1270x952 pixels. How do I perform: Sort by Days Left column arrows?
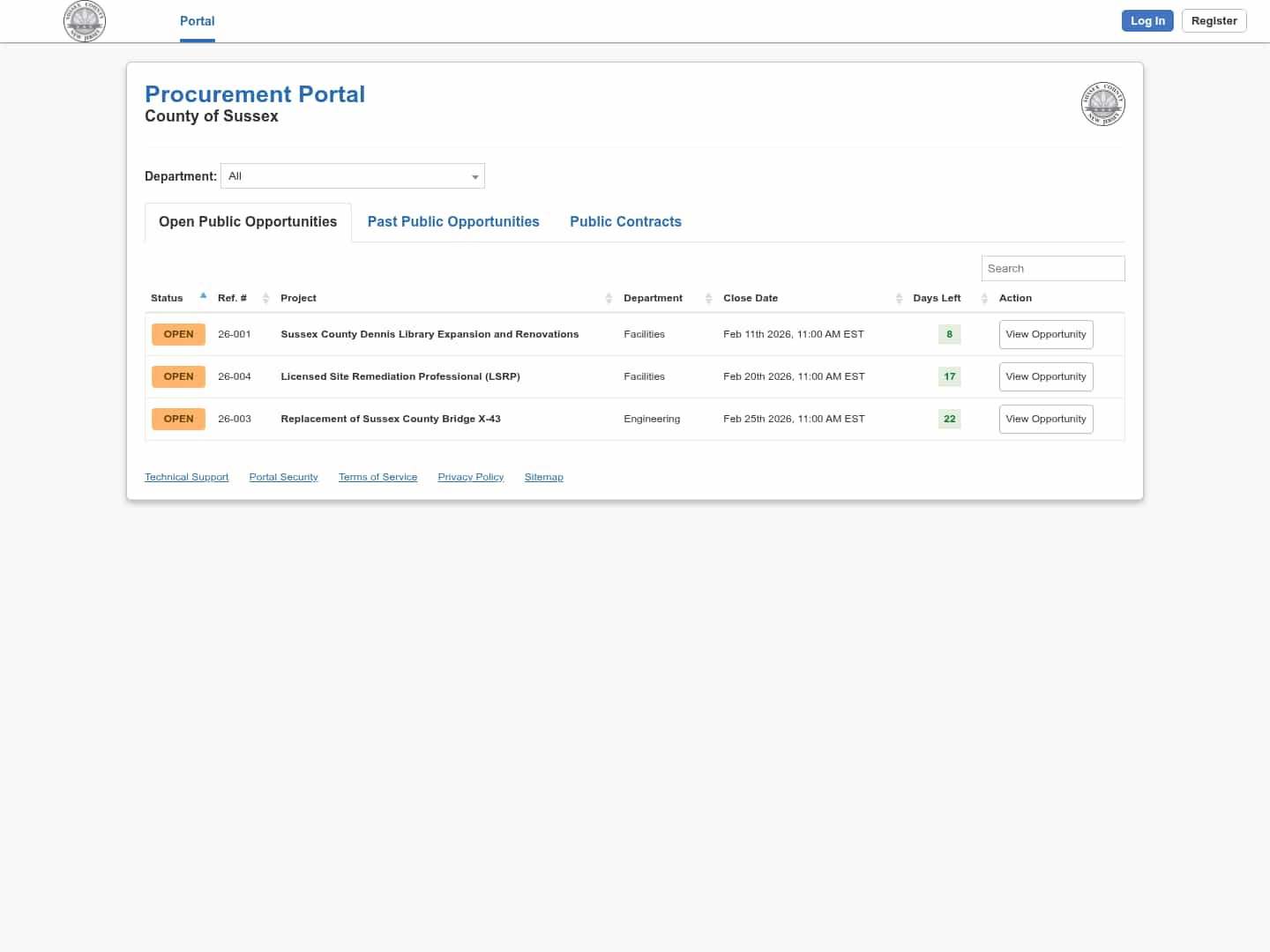(x=984, y=299)
